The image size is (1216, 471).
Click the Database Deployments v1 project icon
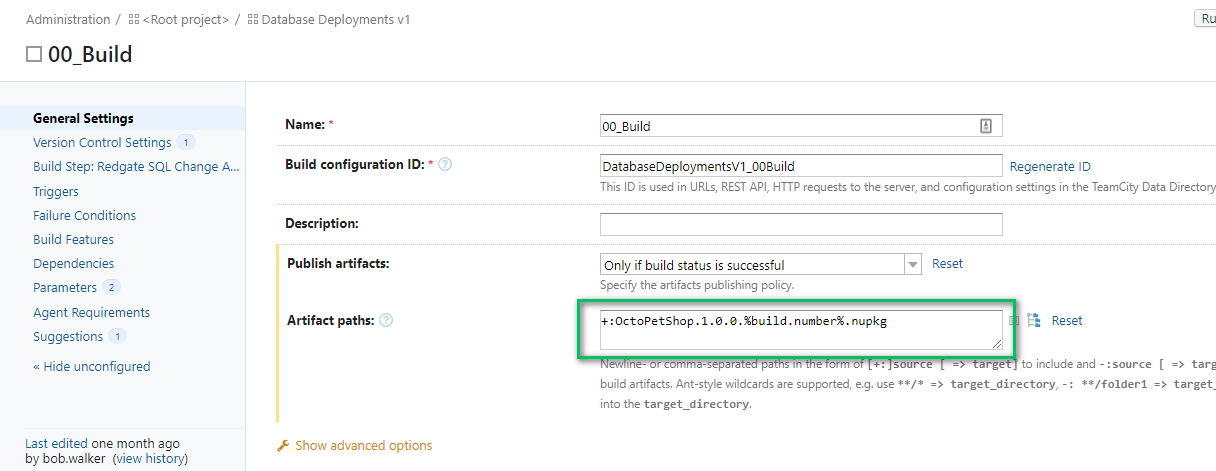(252, 20)
